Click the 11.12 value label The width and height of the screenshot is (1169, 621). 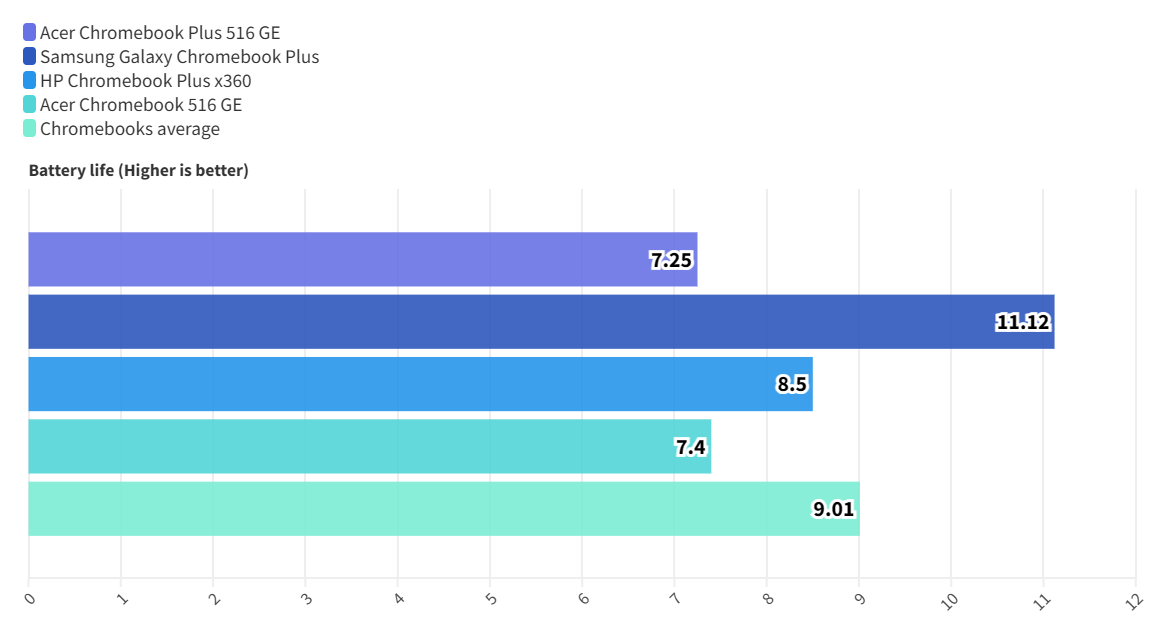tap(1023, 322)
